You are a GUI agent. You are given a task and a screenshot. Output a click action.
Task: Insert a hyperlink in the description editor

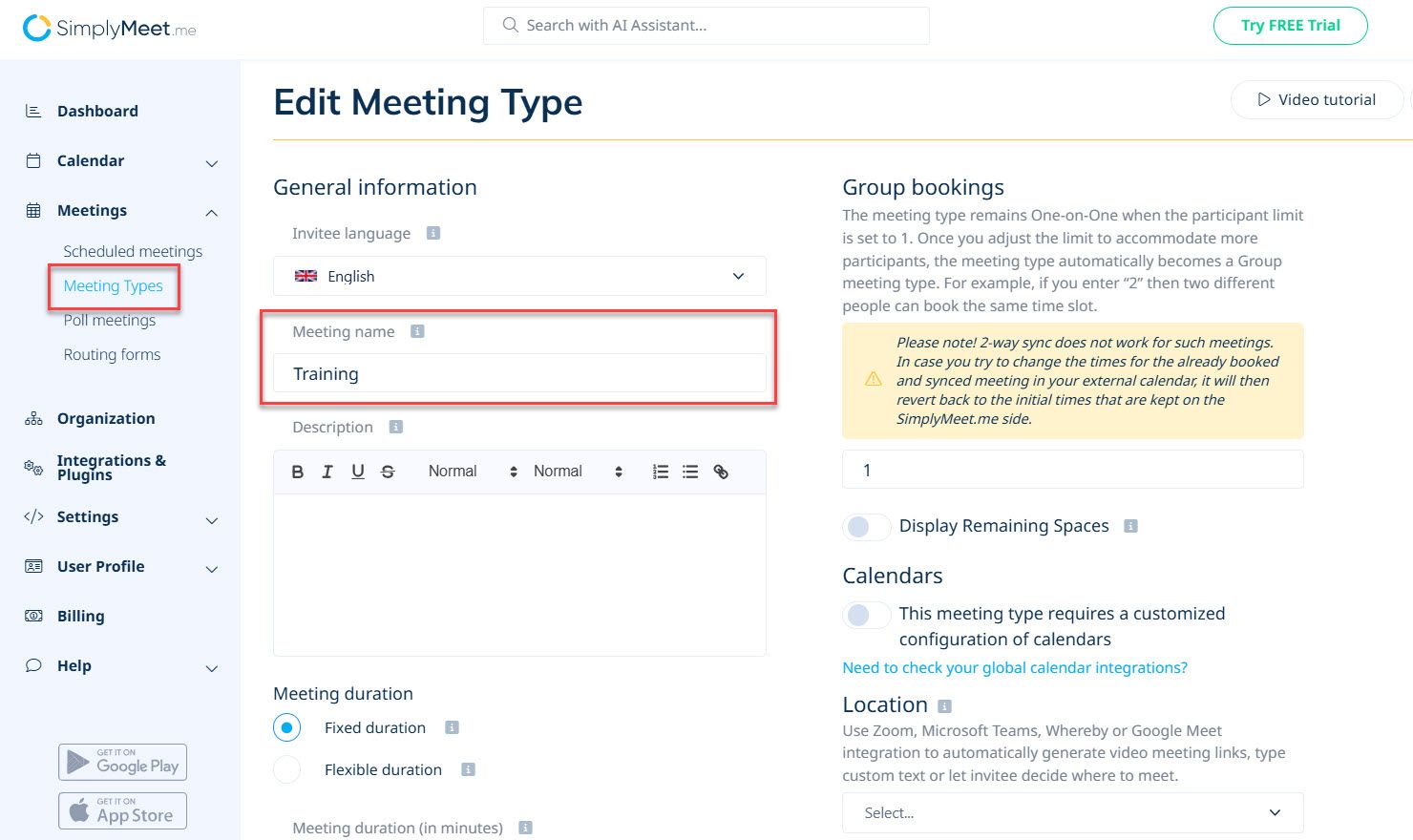coord(722,471)
